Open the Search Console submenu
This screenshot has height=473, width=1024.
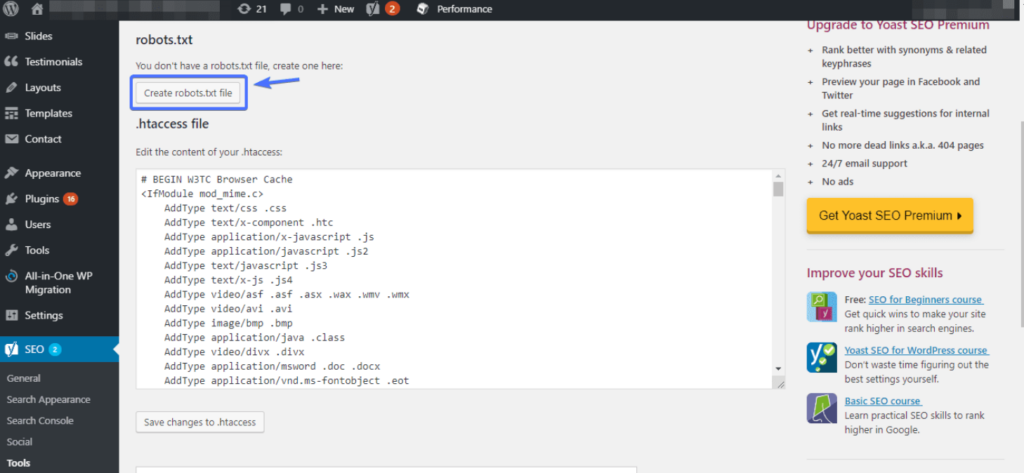(40, 421)
